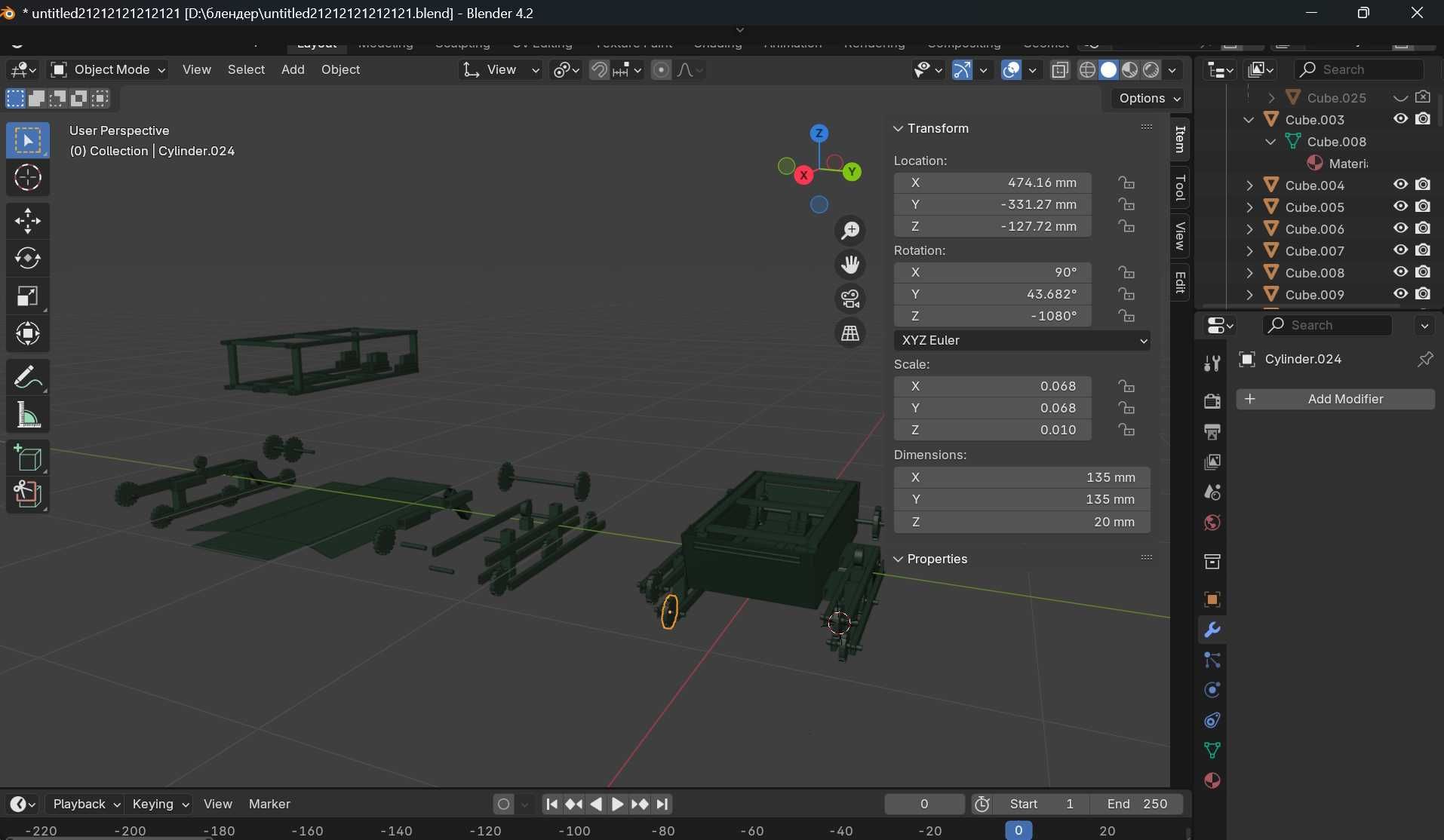Open the viewport View menu
This screenshot has width=1444, height=840.
coord(197,69)
